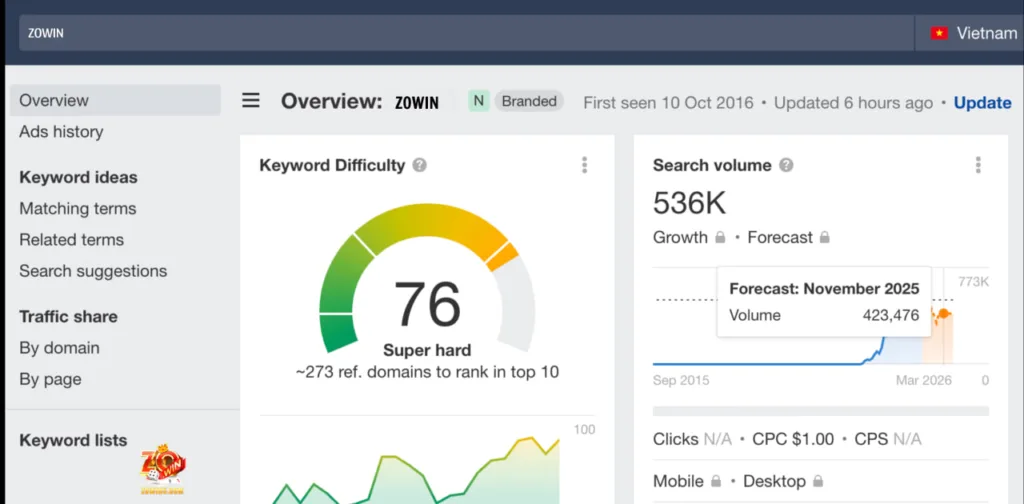The height and width of the screenshot is (504, 1024).
Task: Click the Keyword Difficulty help question icon
Action: tap(420, 165)
